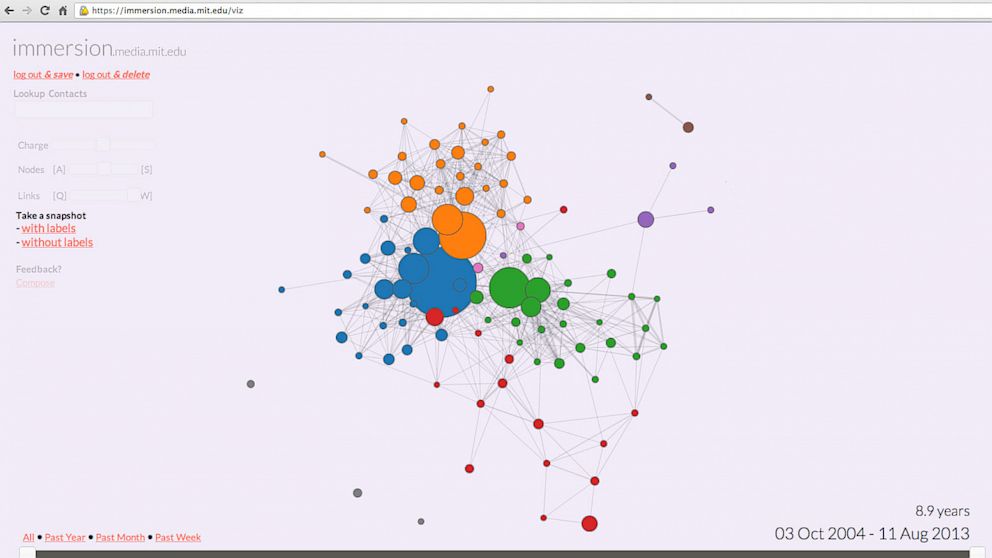Select the large red node near the timeline
The image size is (992, 558).
pyautogui.click(x=589, y=523)
